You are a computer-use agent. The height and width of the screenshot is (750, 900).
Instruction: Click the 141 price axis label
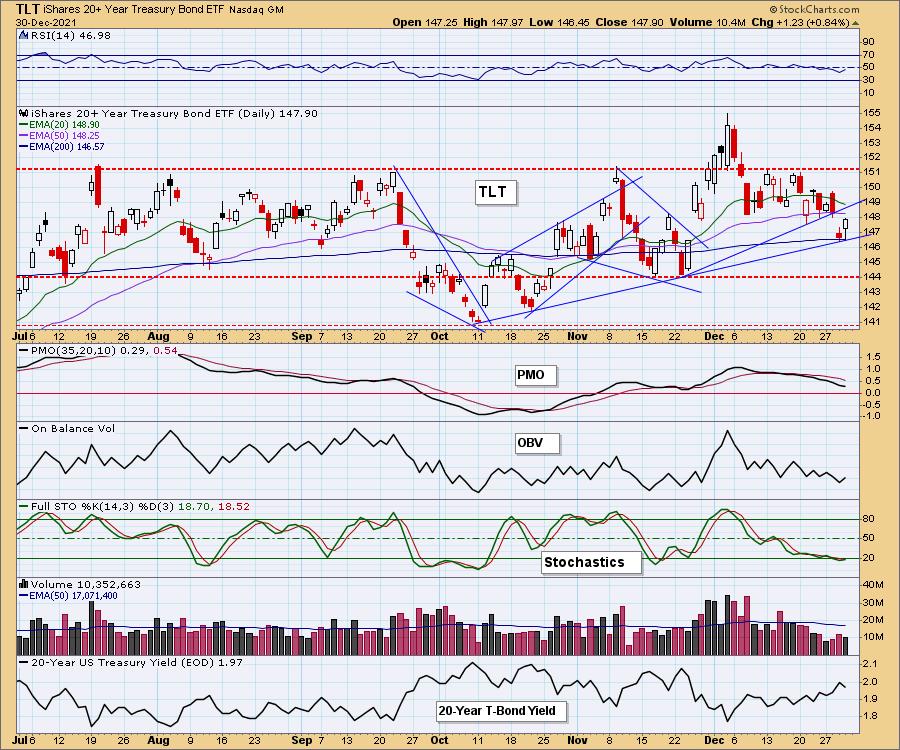click(871, 322)
